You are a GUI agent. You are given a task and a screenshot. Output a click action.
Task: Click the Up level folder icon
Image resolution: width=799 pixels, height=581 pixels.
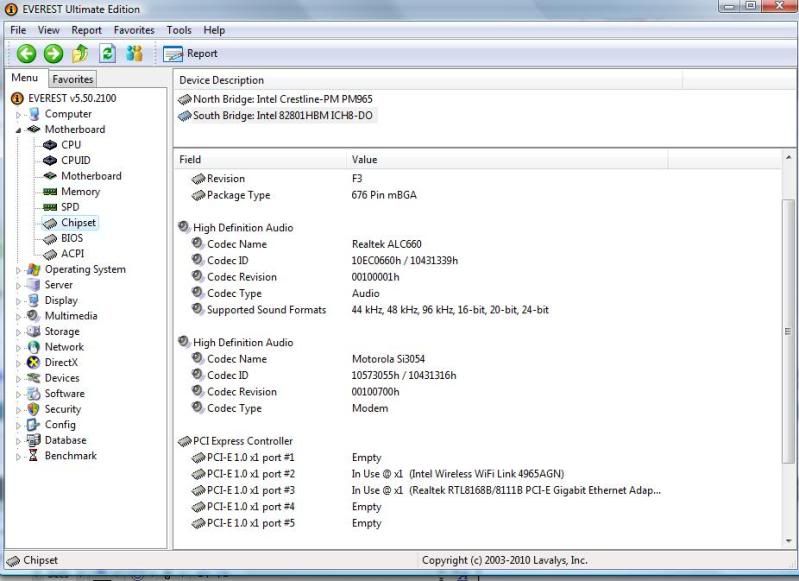coord(80,53)
